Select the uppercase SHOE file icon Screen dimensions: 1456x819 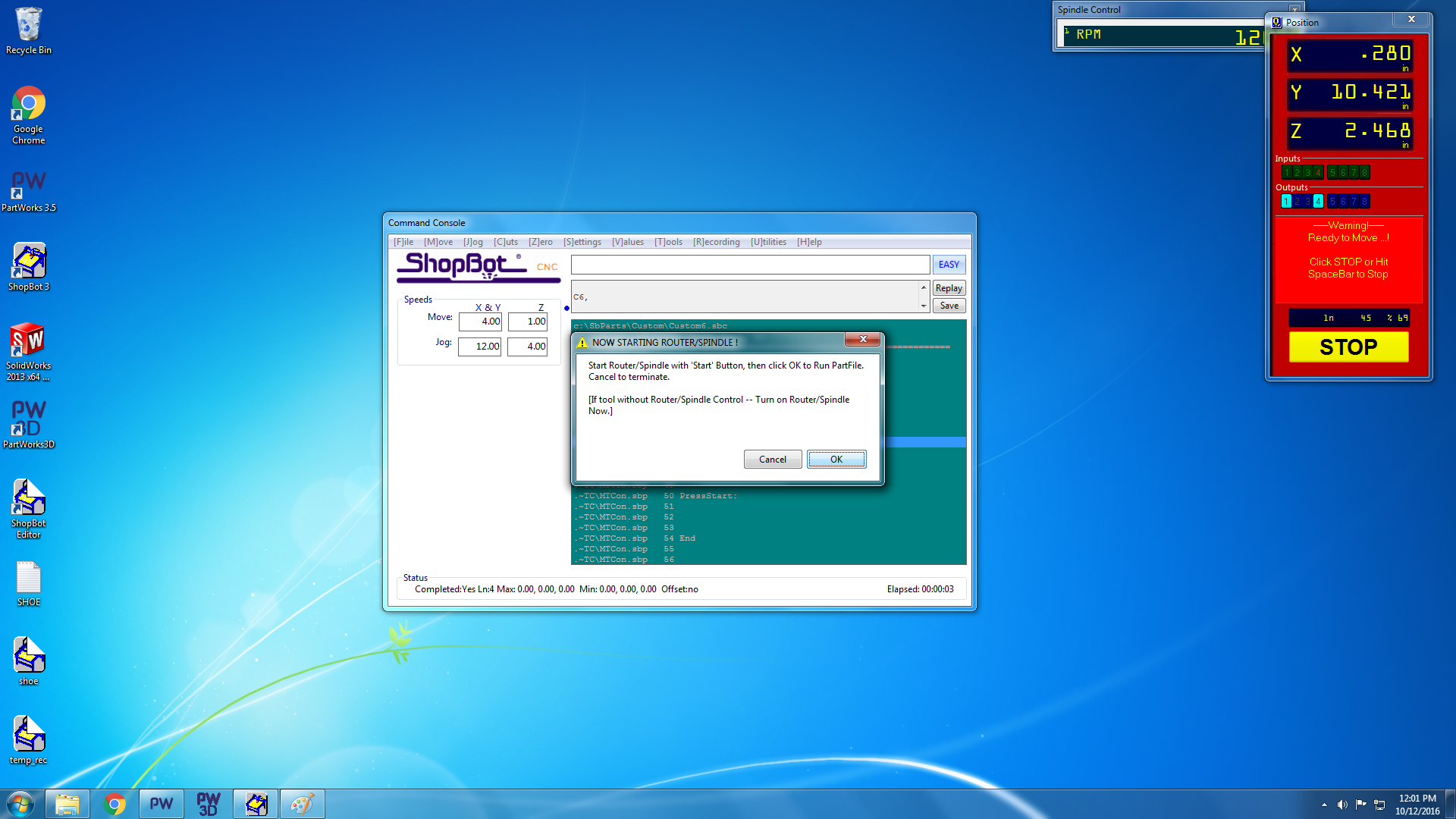pos(29,584)
